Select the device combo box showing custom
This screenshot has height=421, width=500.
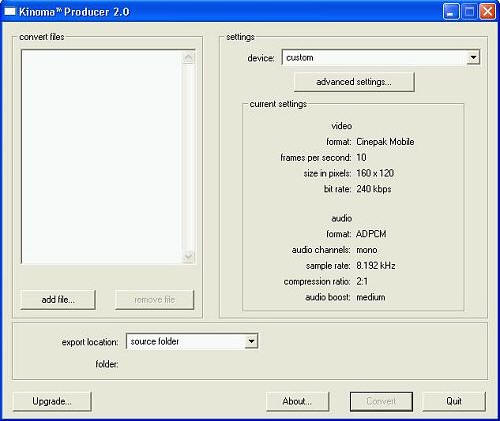tap(381, 57)
